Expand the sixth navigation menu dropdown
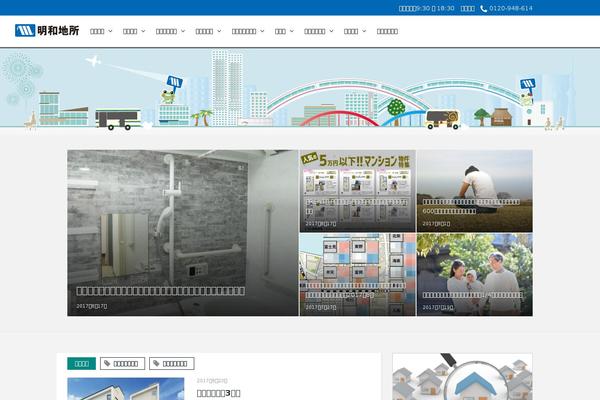The height and width of the screenshot is (400, 600). tap(284, 31)
